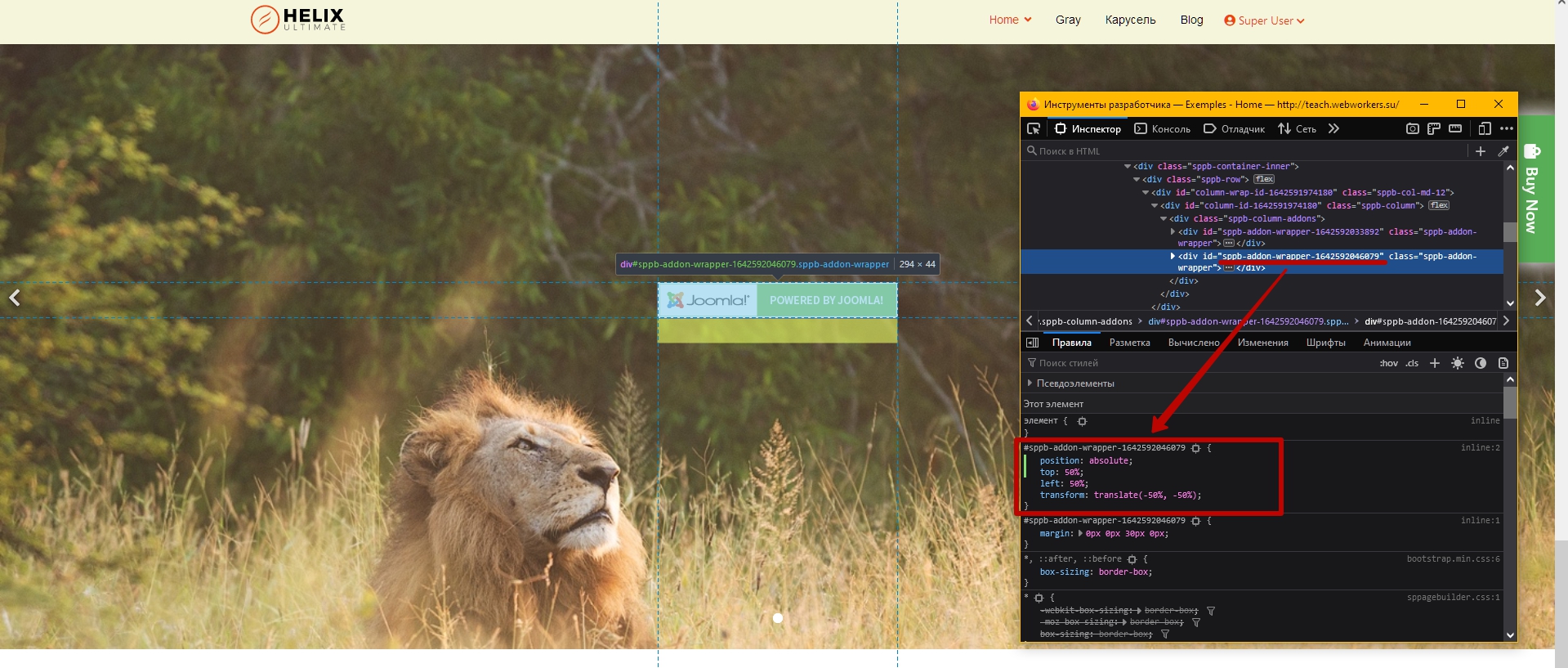The width and height of the screenshot is (1568, 668).
Task: Click the eyedropper color picker icon
Action: (1503, 151)
